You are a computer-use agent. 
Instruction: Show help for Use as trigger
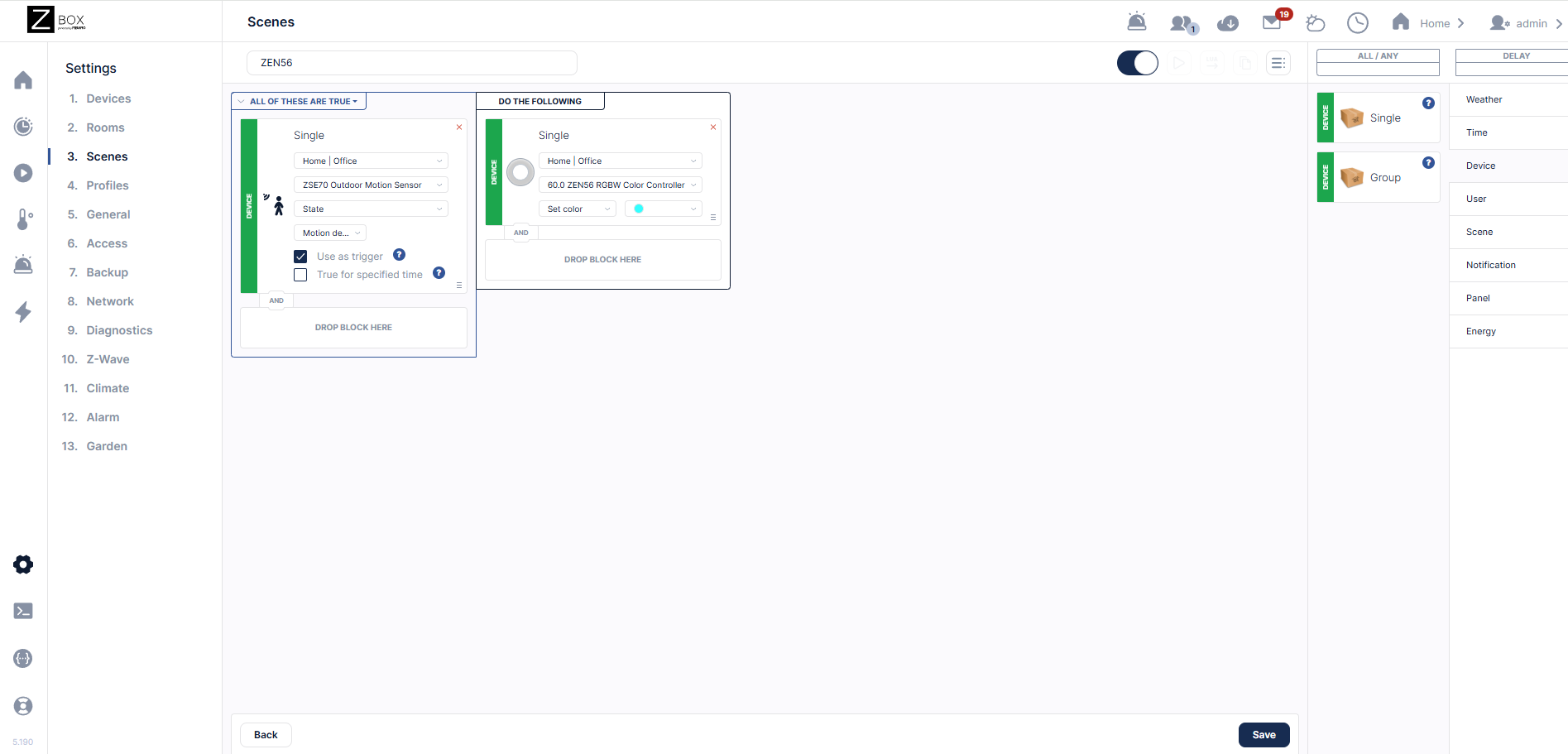(x=399, y=255)
